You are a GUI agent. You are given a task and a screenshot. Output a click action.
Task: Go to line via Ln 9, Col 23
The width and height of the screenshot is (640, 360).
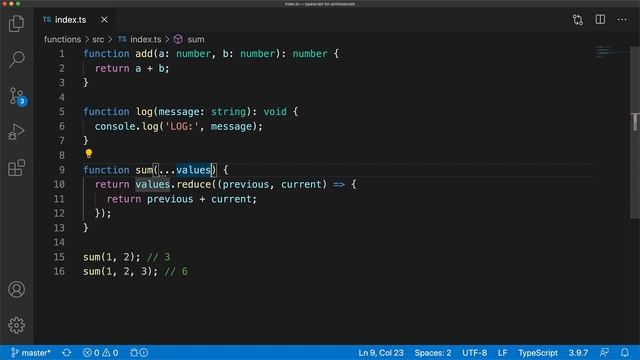point(381,353)
